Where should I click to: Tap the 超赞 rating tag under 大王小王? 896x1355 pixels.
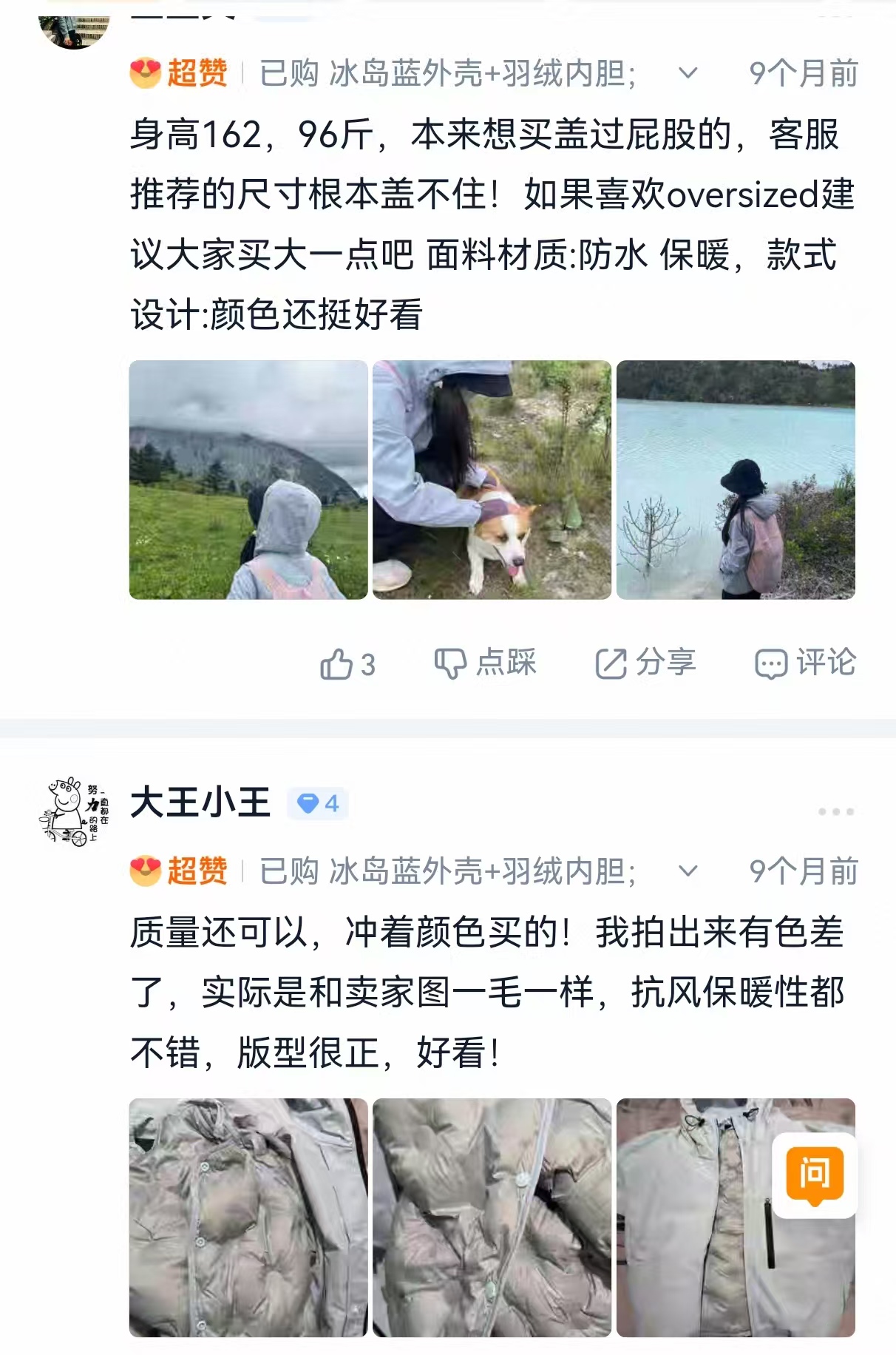[x=178, y=871]
